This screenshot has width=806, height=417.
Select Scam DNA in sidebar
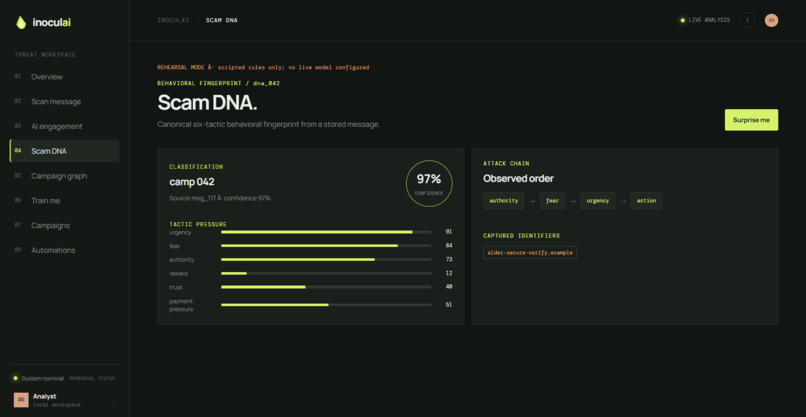coord(64,151)
